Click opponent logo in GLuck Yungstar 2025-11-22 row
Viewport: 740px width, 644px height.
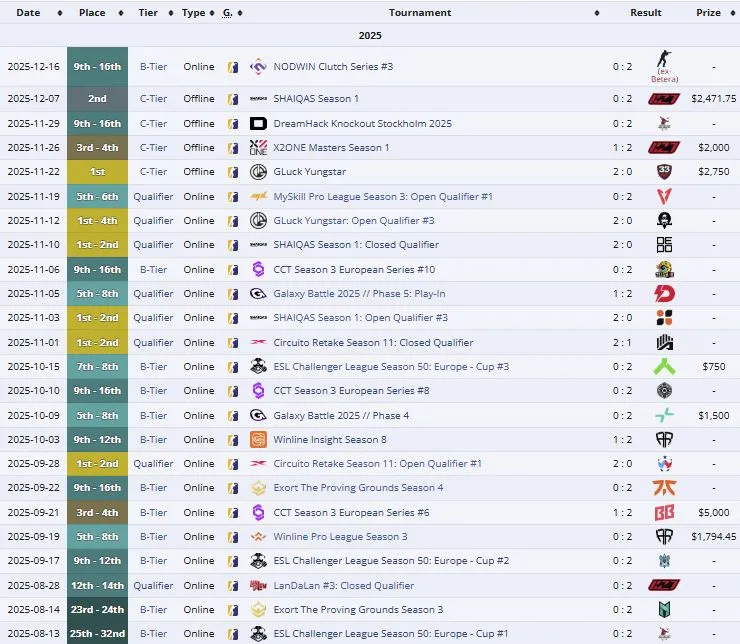(664, 172)
